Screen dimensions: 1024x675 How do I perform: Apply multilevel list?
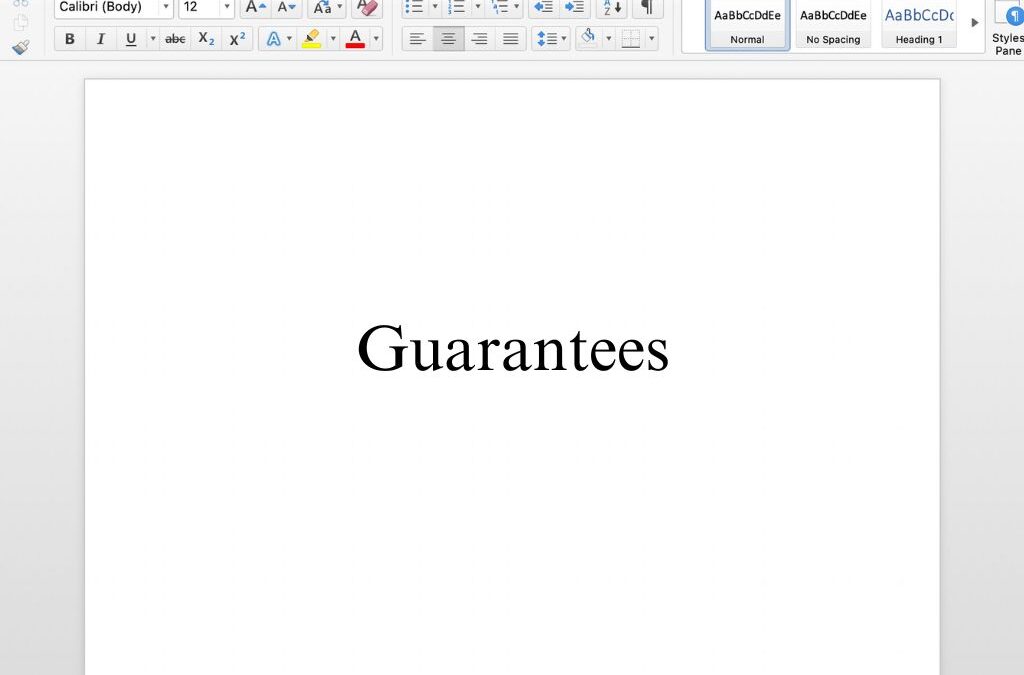[x=500, y=8]
